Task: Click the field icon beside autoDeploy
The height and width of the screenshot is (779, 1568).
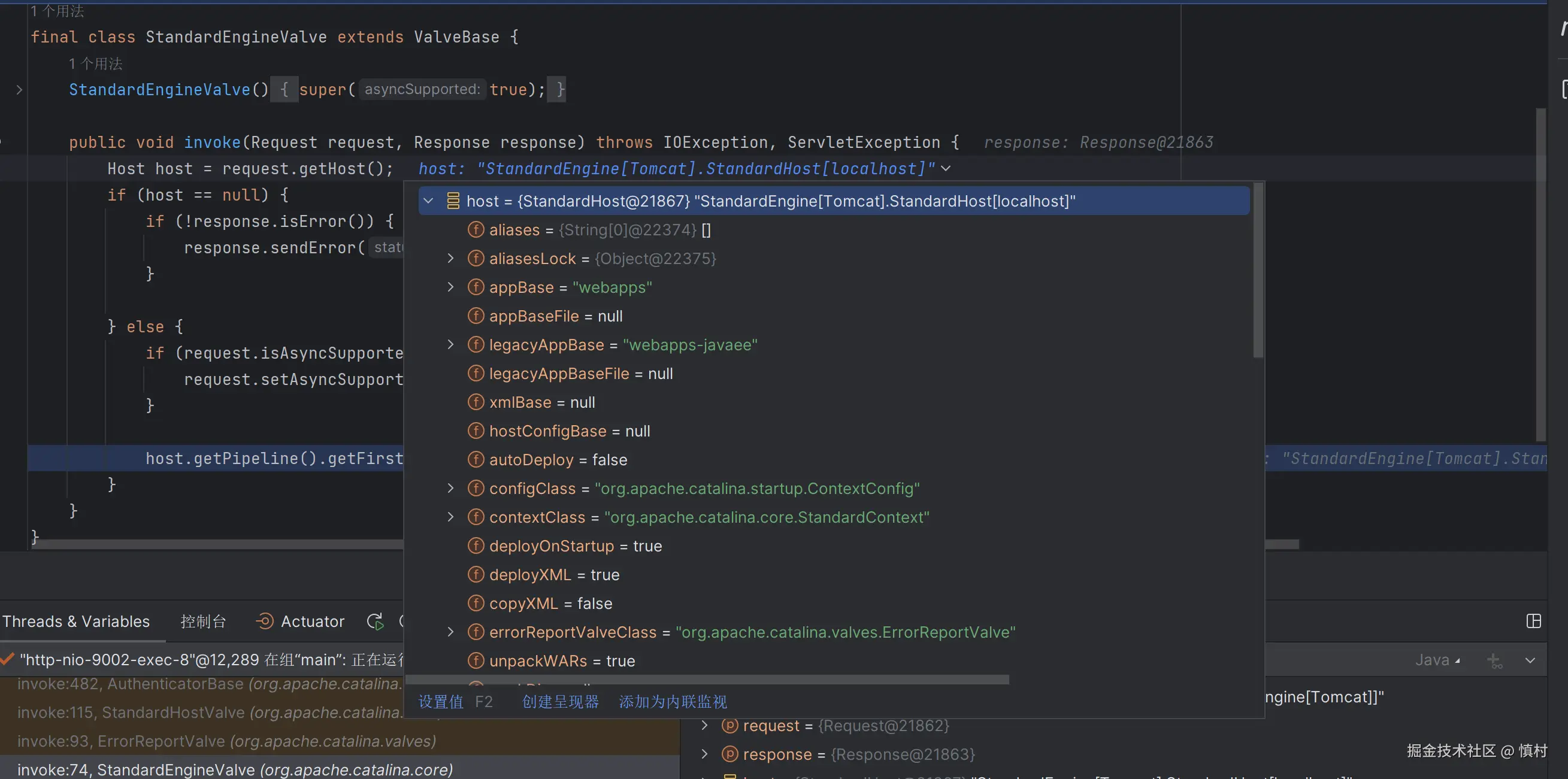Action: coord(476,459)
